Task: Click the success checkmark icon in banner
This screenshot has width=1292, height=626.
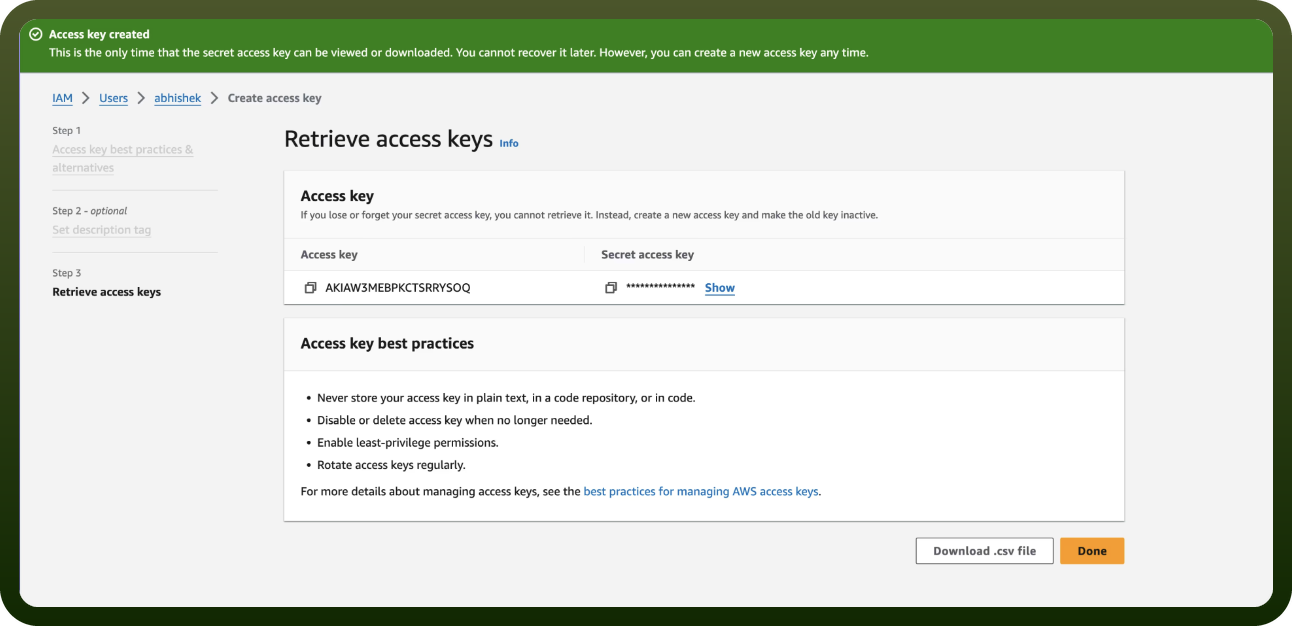Action: click(36, 34)
